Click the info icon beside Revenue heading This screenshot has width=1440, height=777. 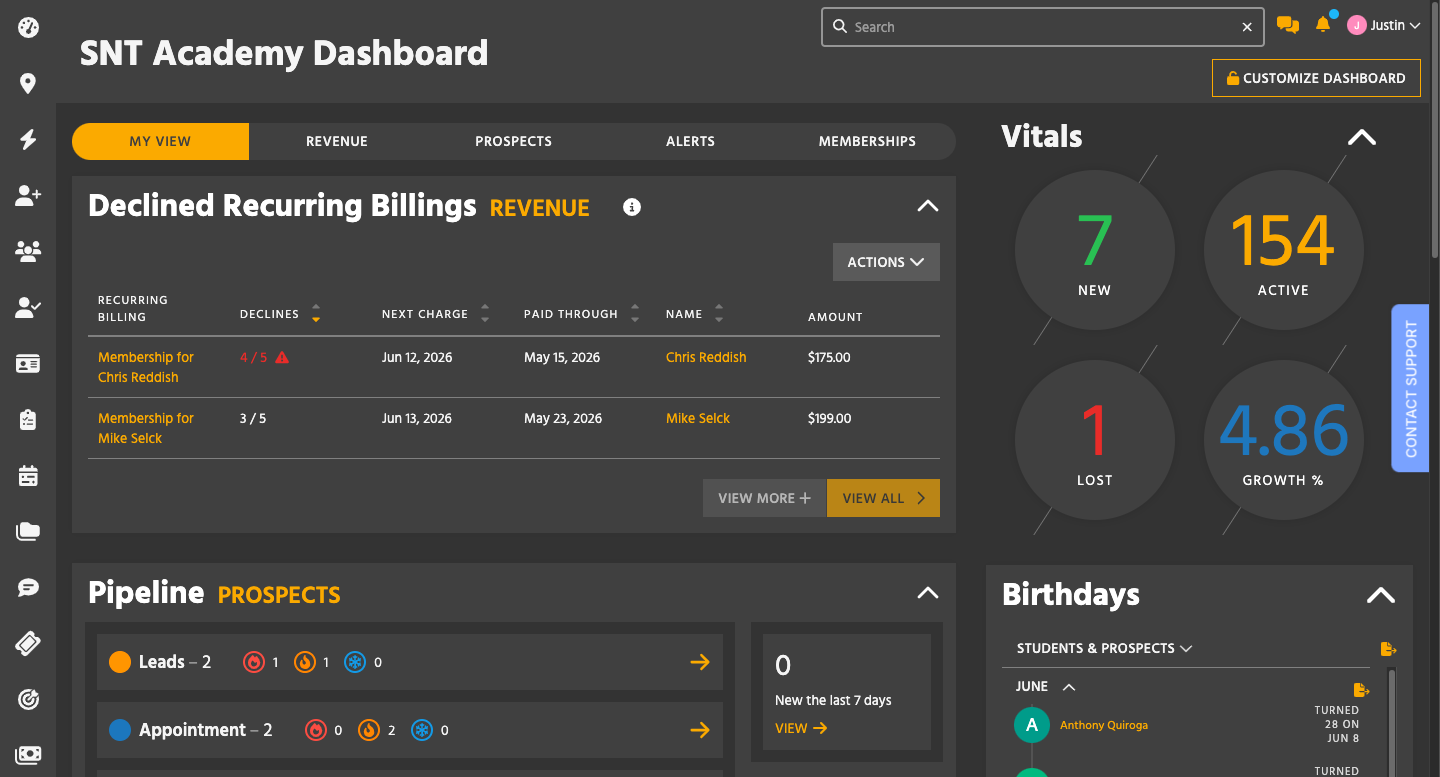pos(632,207)
